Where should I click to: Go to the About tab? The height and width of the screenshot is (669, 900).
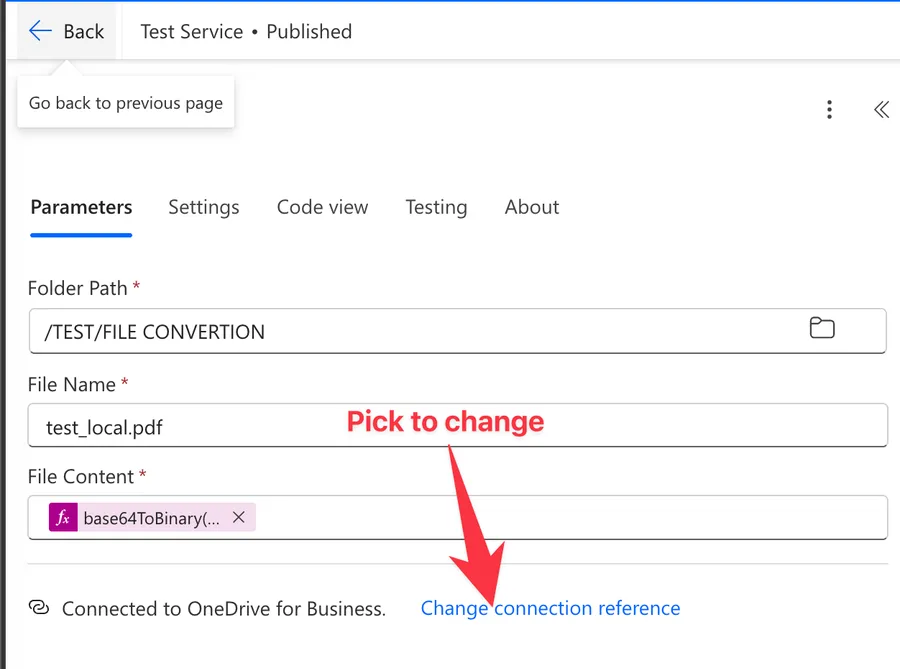531,207
